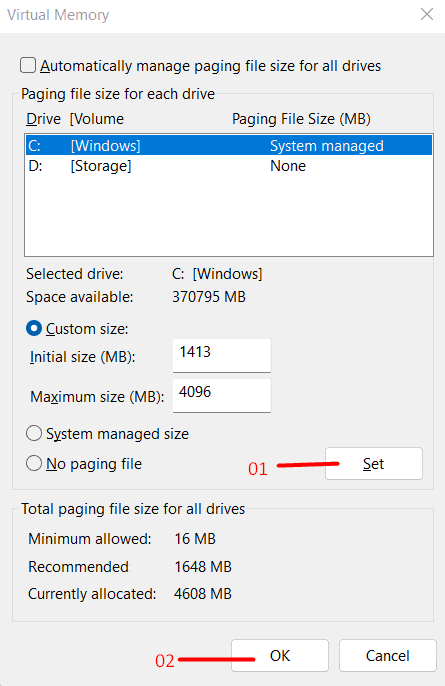Image resolution: width=445 pixels, height=686 pixels.
Task: Close the Virtual Memory dialog window
Action: tap(427, 14)
